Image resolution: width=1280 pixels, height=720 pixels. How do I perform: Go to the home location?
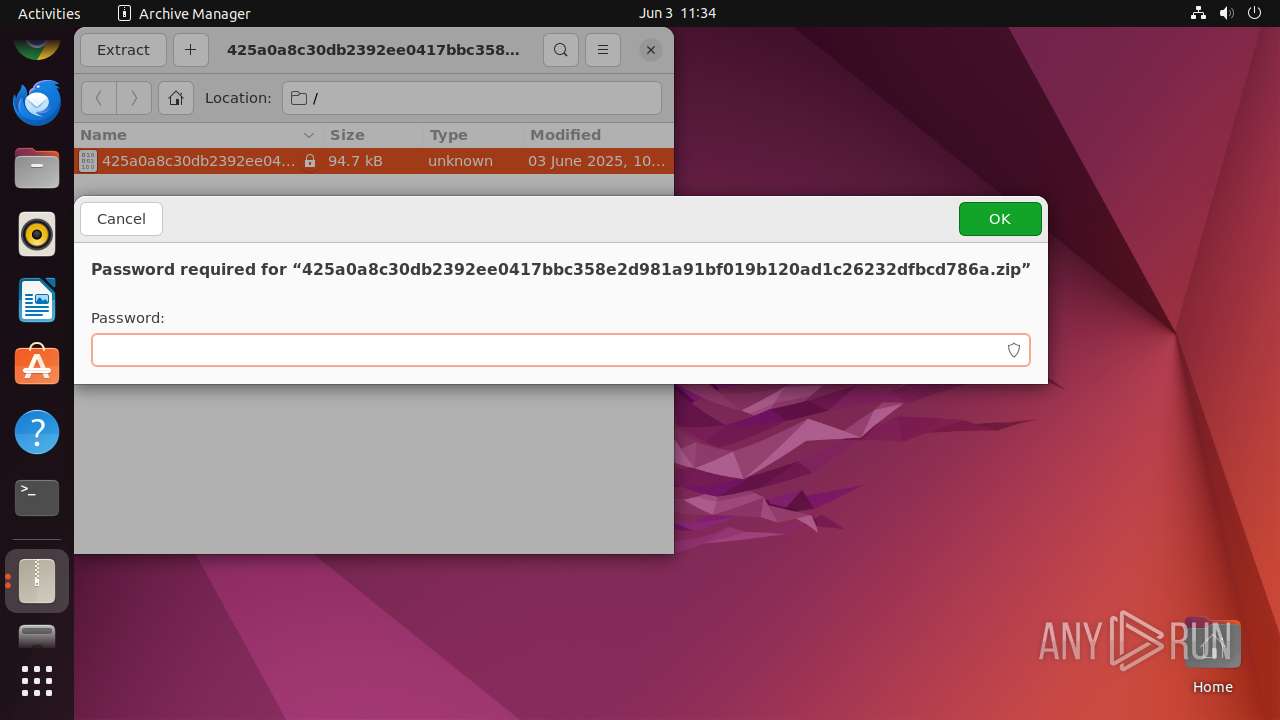click(x=176, y=98)
